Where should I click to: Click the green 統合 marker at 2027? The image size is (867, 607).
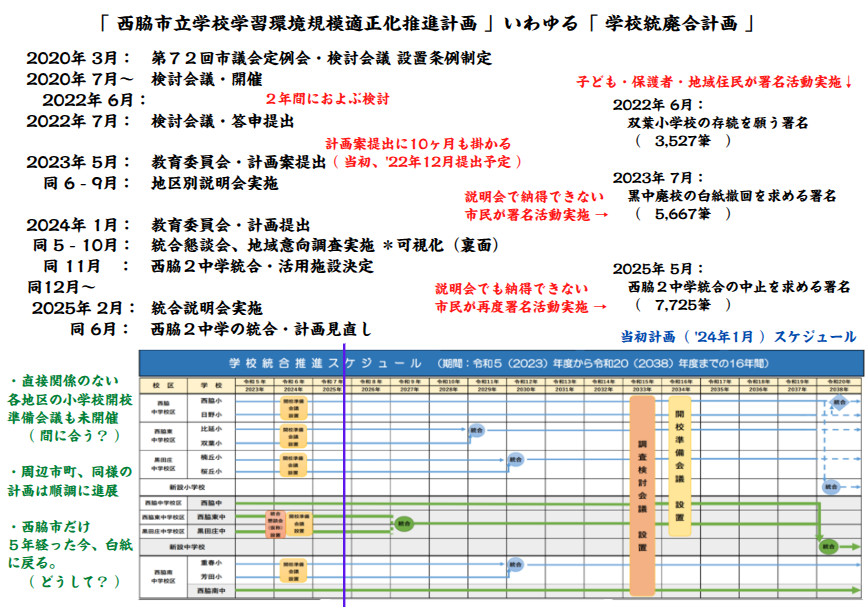click(403, 522)
